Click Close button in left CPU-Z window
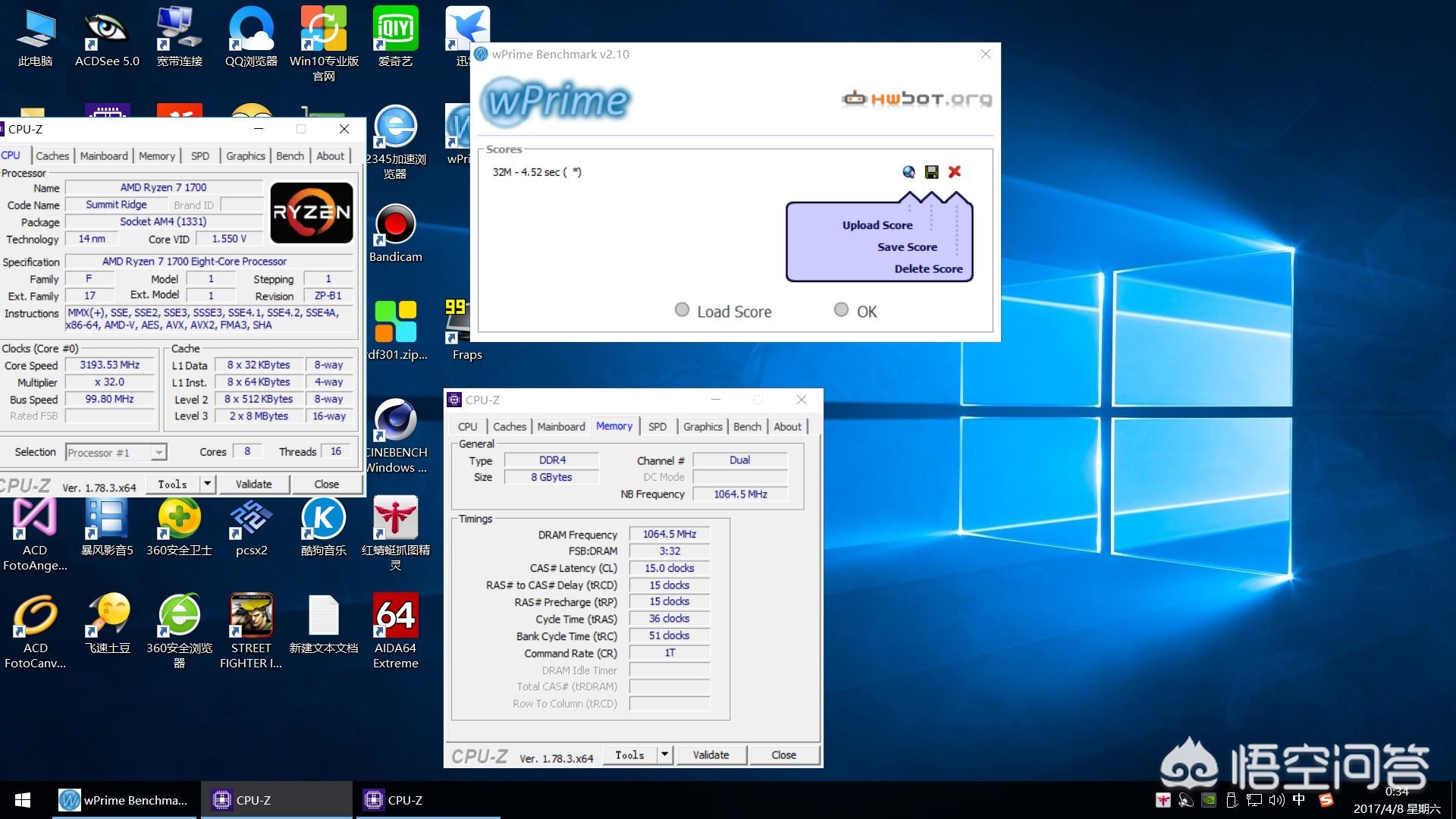 (x=327, y=484)
